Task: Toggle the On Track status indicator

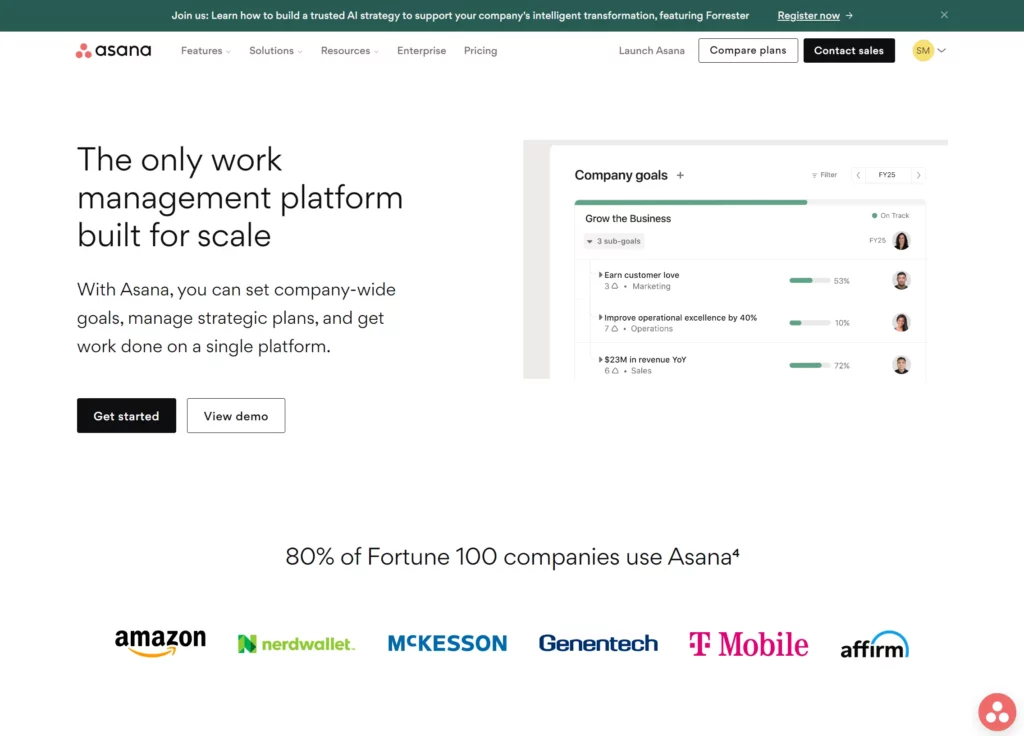Action: tap(892, 215)
